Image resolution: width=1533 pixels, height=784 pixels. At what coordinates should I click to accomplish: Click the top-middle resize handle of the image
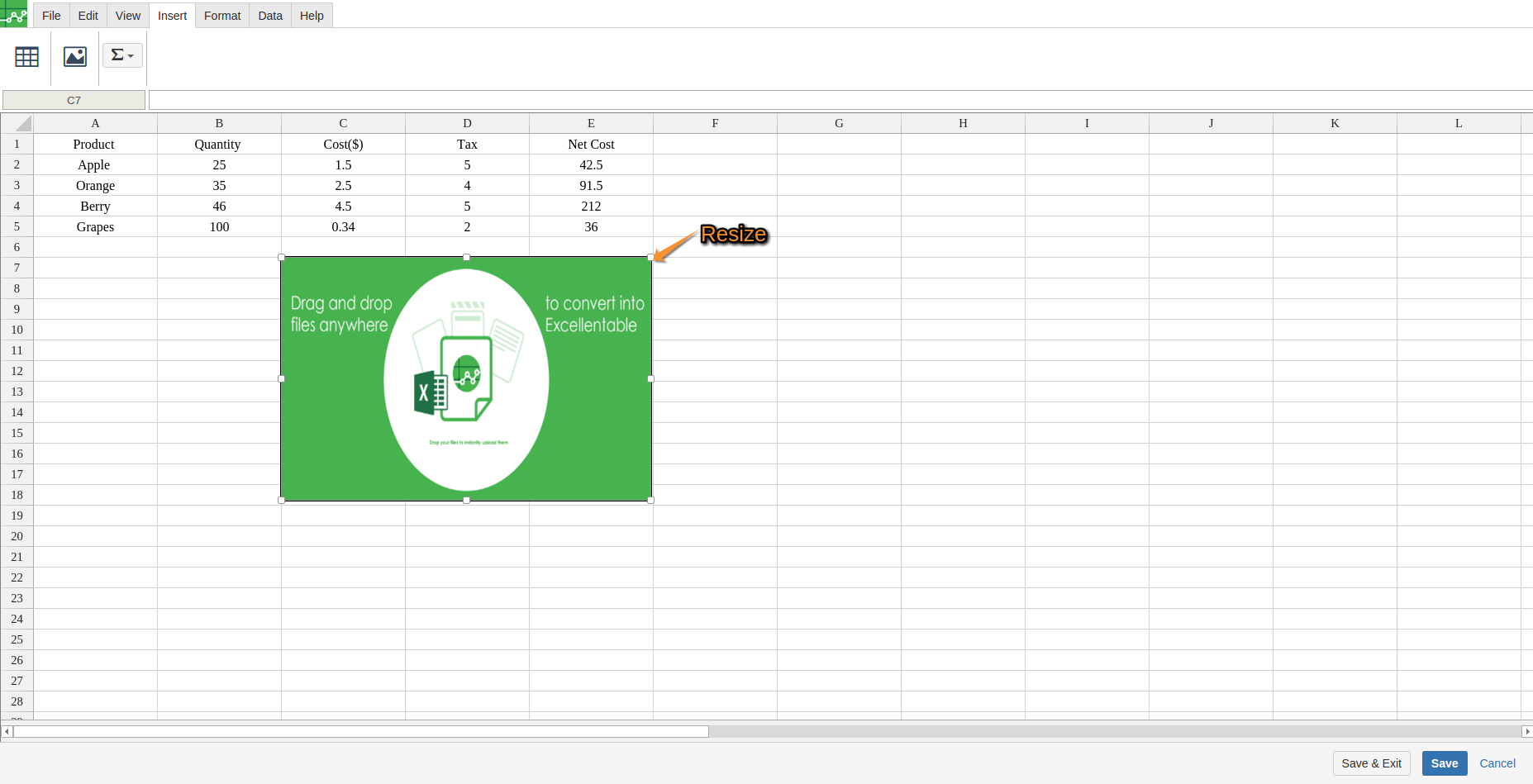pos(467,258)
